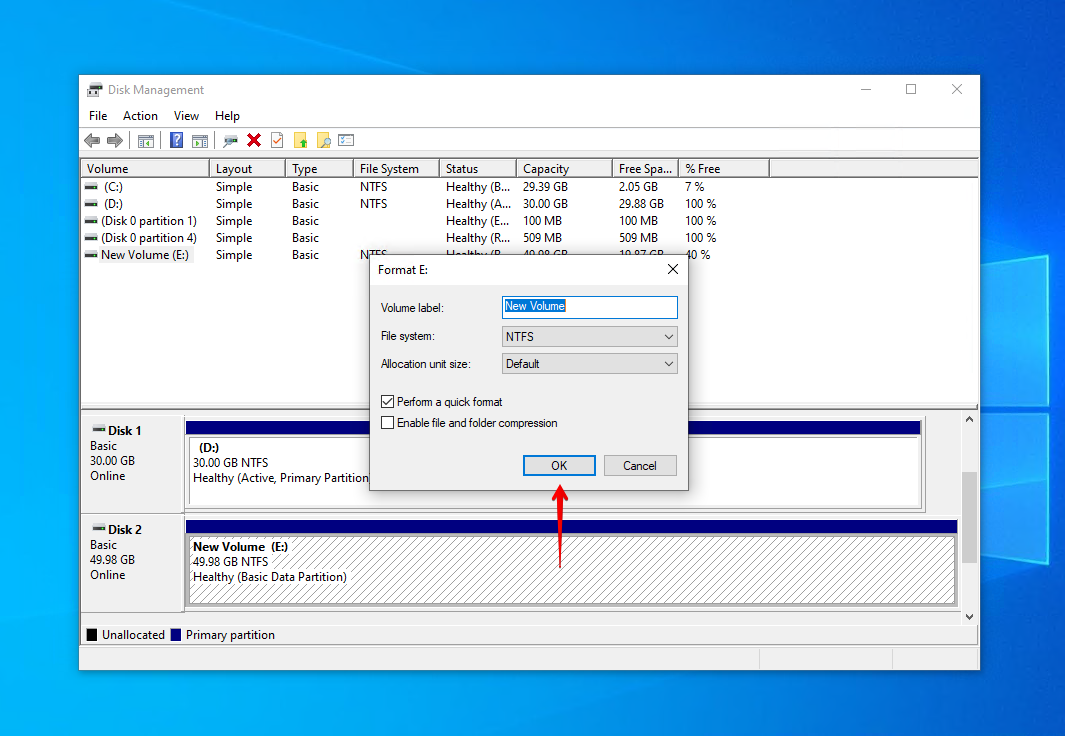Screen dimensions: 1065x736
Task: Close the Format E: dialog
Action: 672,270
